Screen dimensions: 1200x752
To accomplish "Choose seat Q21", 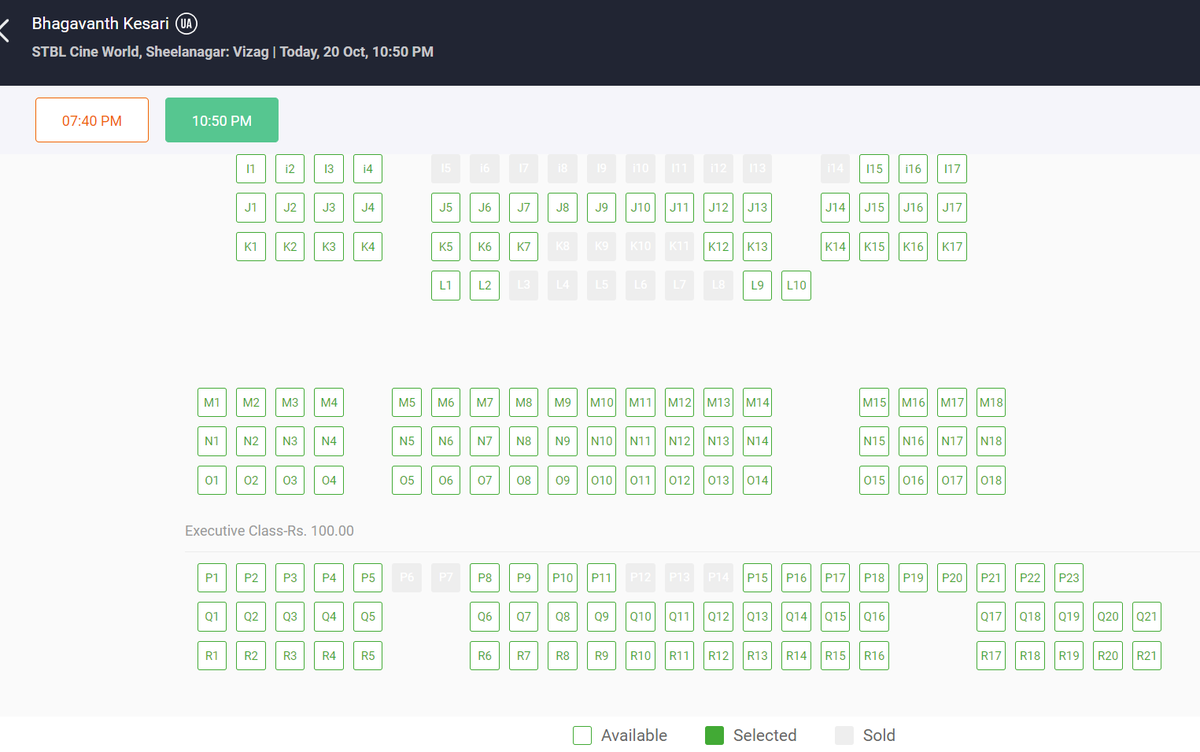I will click(1147, 617).
